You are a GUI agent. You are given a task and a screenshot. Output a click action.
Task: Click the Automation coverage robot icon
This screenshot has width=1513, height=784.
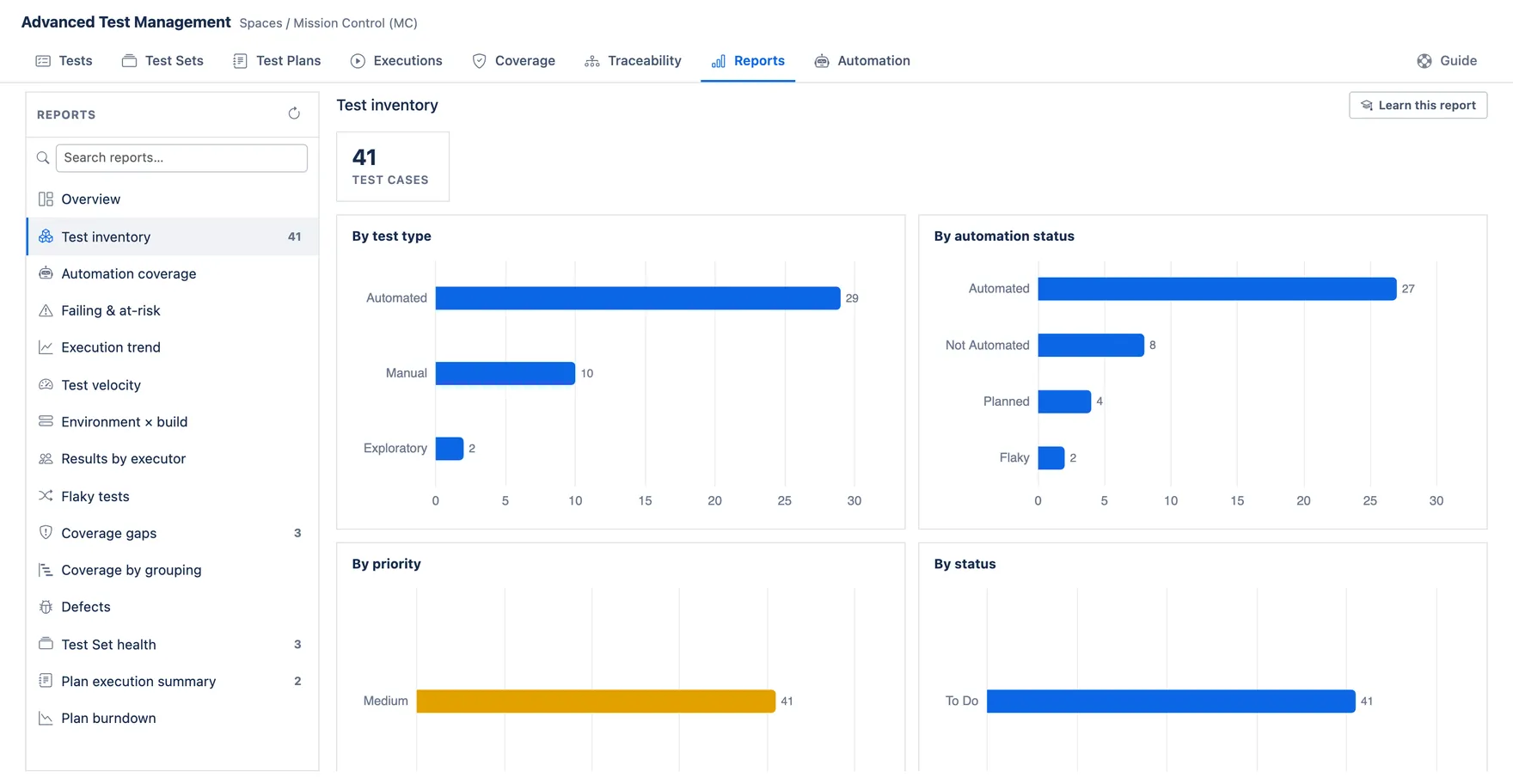46,273
